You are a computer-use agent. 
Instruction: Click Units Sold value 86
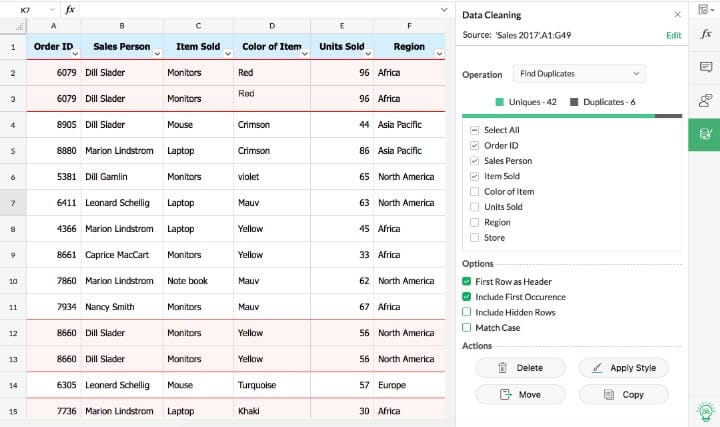(x=342, y=151)
